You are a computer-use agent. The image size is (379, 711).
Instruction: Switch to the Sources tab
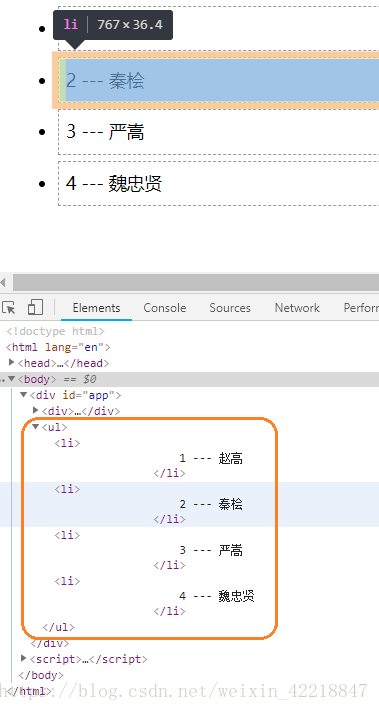(230, 308)
